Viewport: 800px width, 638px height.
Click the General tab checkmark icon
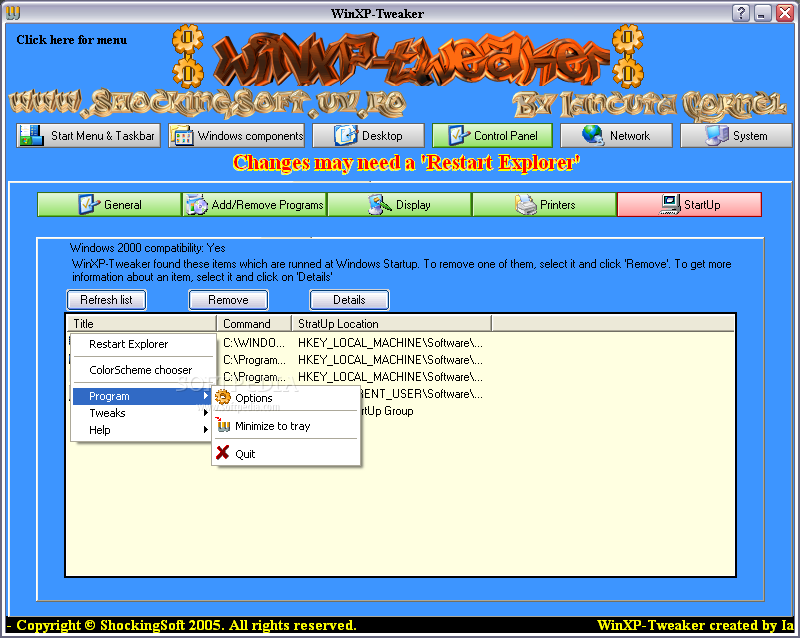point(89,205)
